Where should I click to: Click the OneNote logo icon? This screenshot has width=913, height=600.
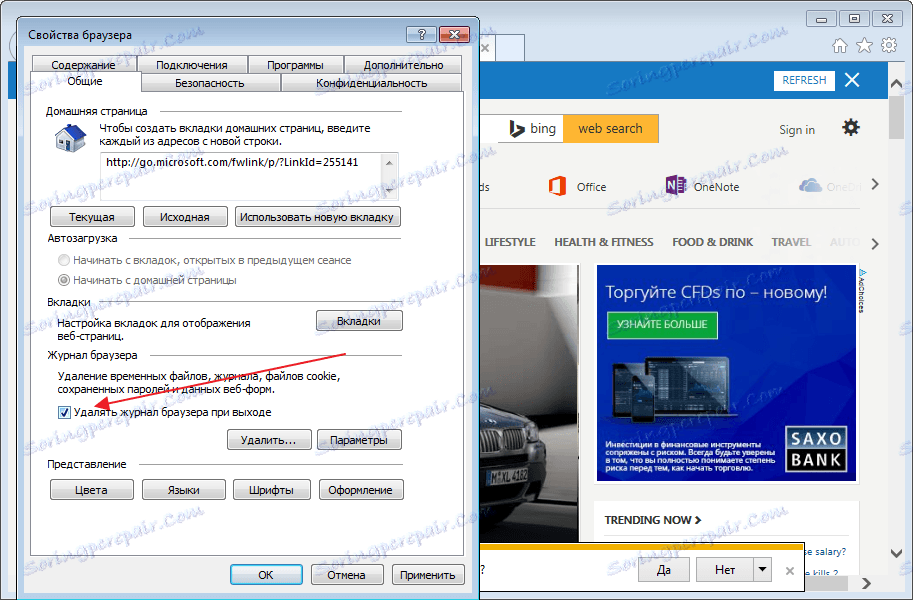(x=675, y=186)
